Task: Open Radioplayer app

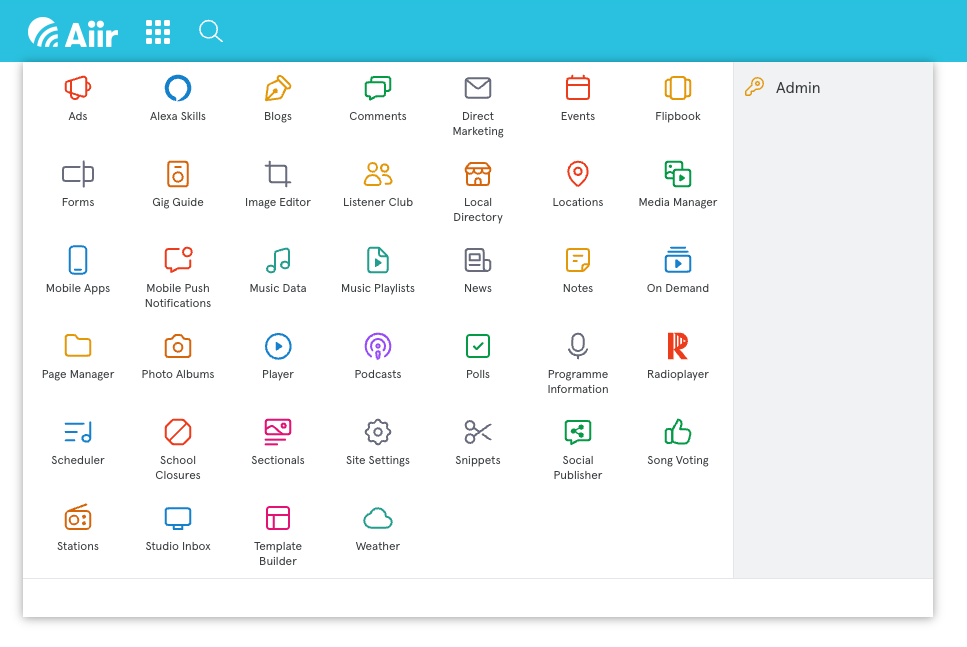Action: 678,347
